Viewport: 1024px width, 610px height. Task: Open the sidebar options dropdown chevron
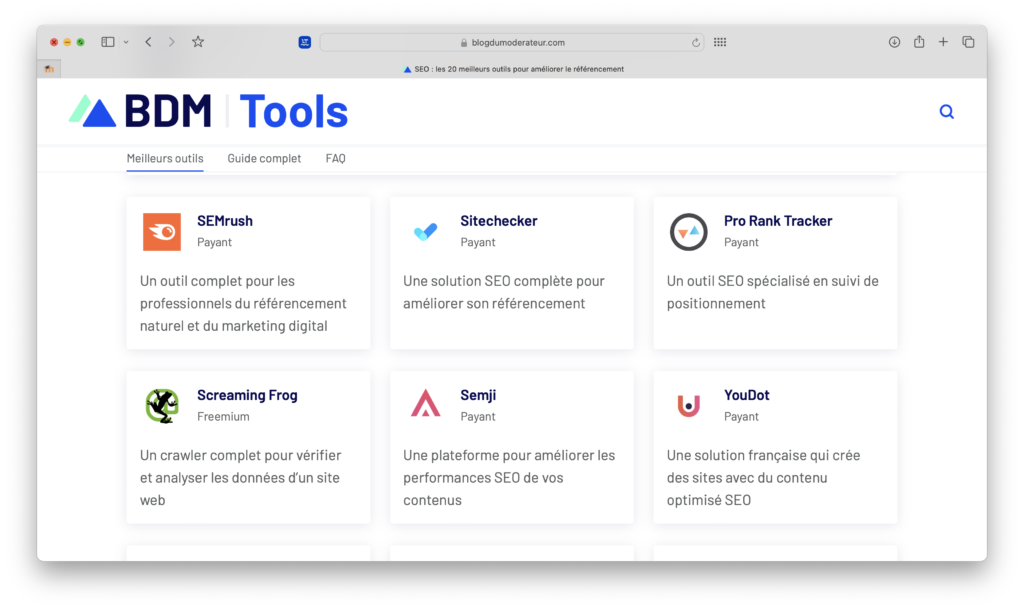coord(126,42)
